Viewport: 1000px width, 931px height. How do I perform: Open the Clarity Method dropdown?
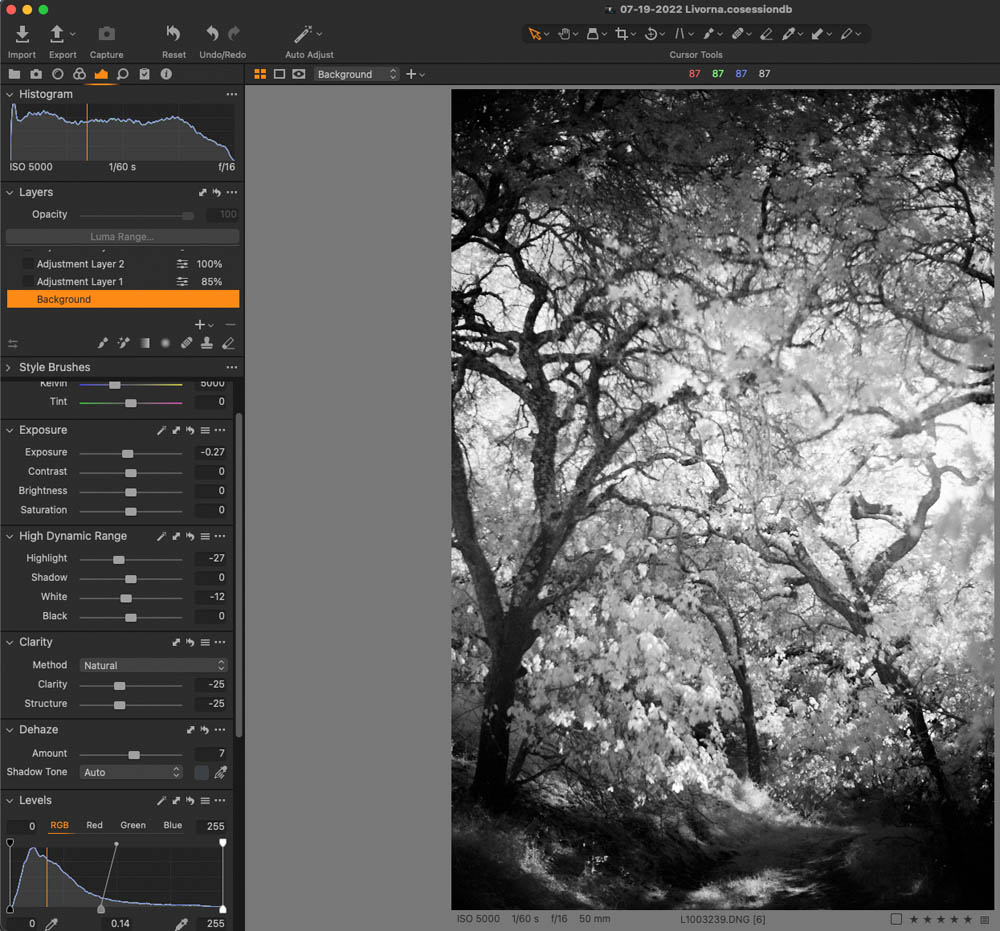click(x=153, y=665)
